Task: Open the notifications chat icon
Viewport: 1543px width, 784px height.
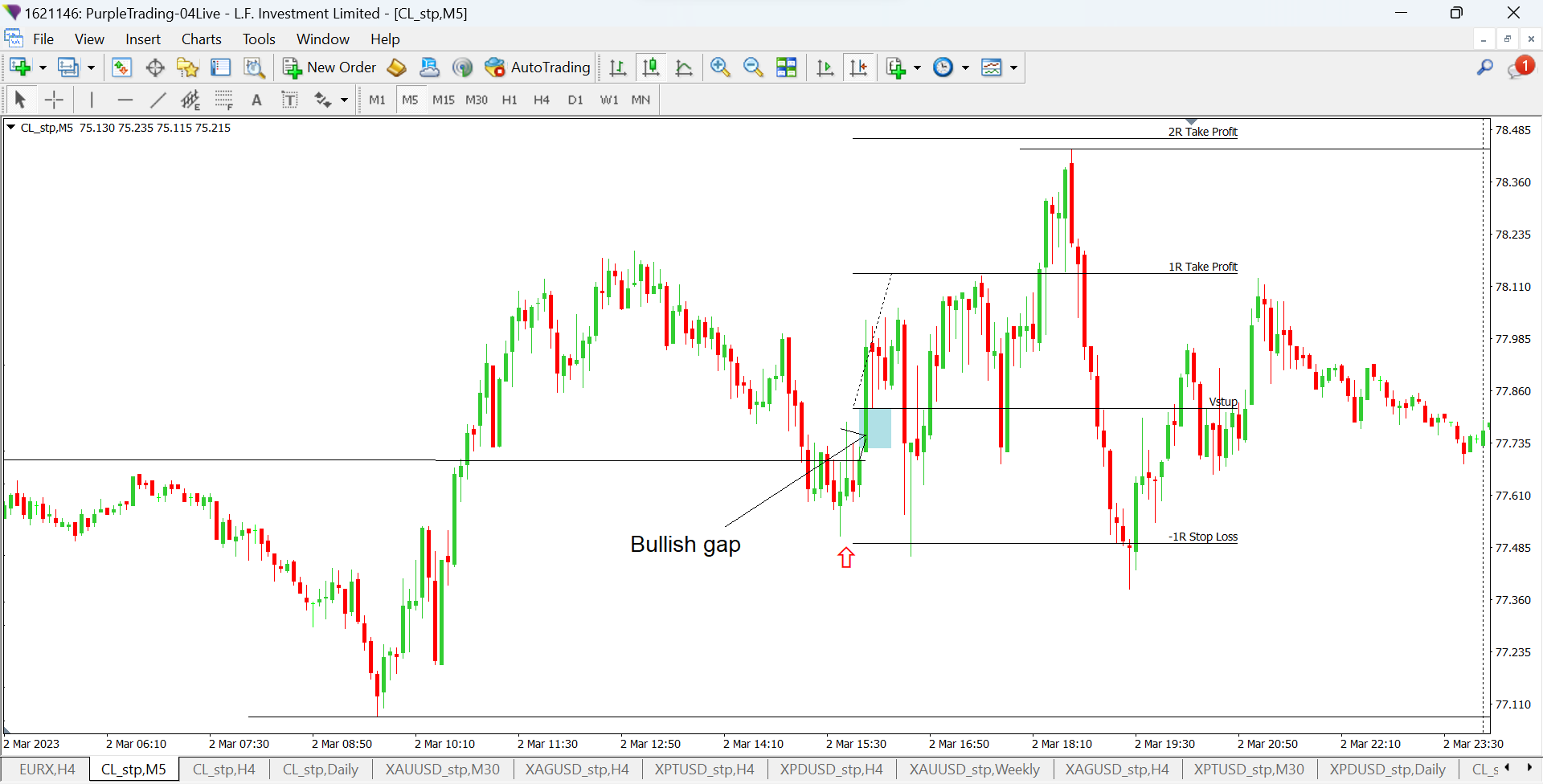Action: pos(1520,67)
